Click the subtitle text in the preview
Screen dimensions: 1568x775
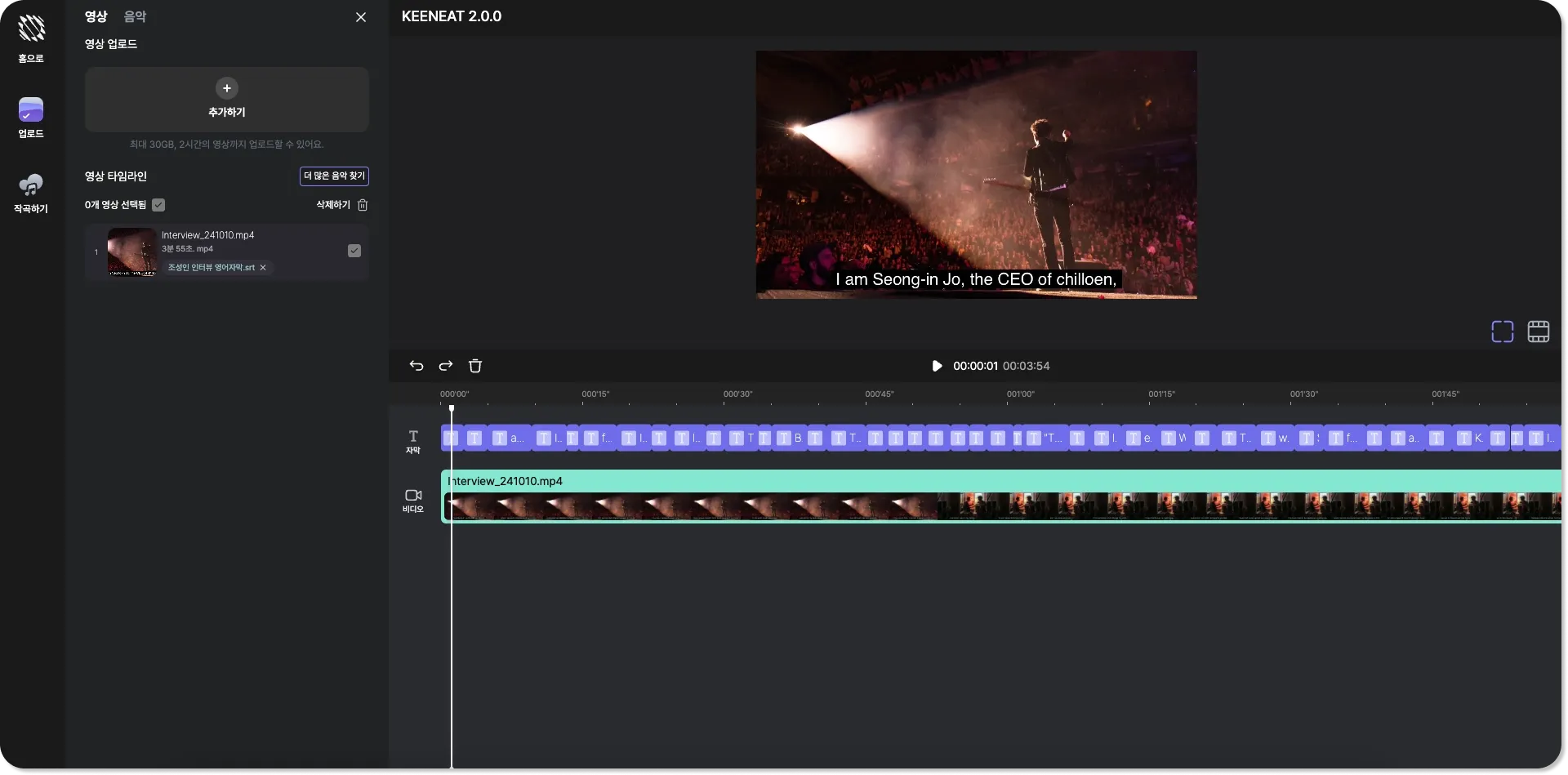(976, 279)
